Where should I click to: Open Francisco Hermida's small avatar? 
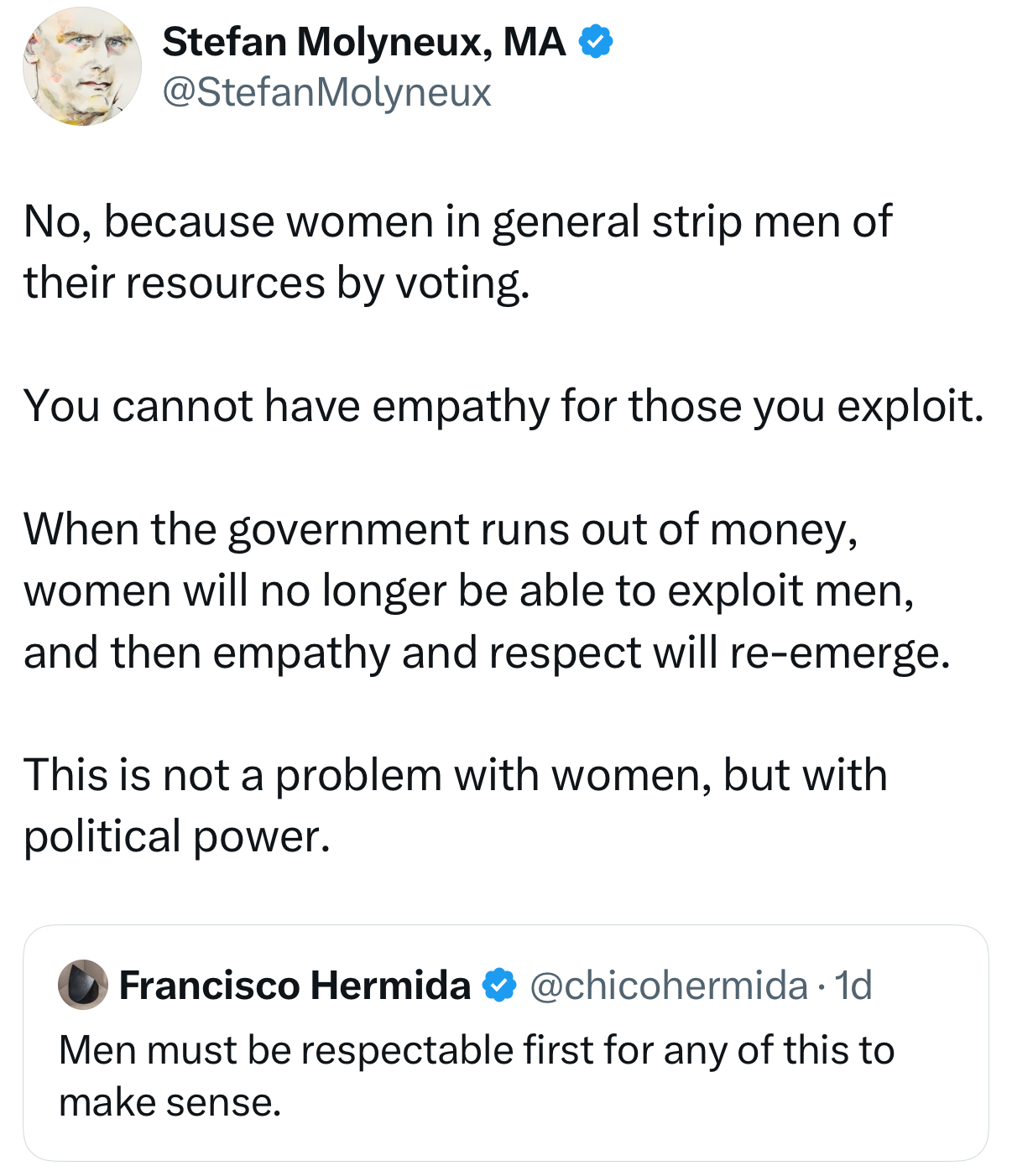(82, 985)
